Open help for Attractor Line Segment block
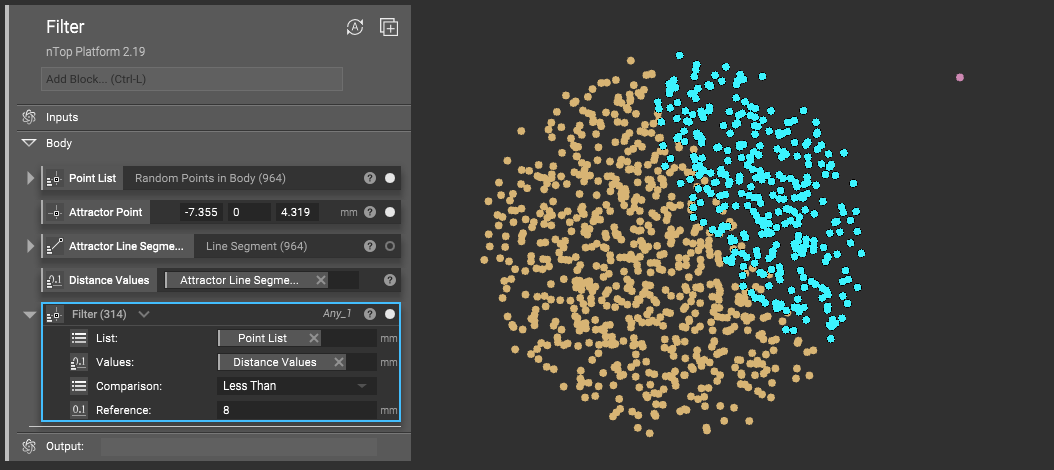 [370, 246]
